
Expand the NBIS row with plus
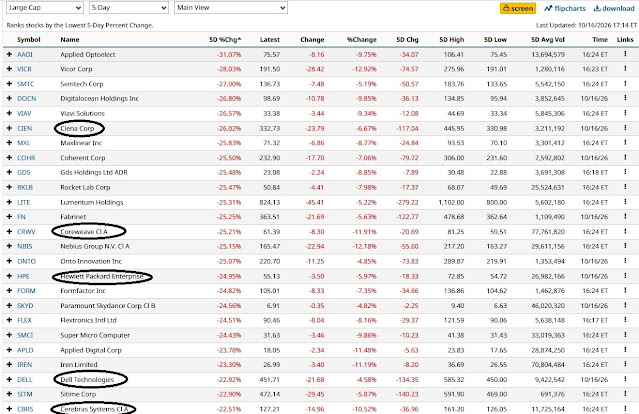(9, 246)
